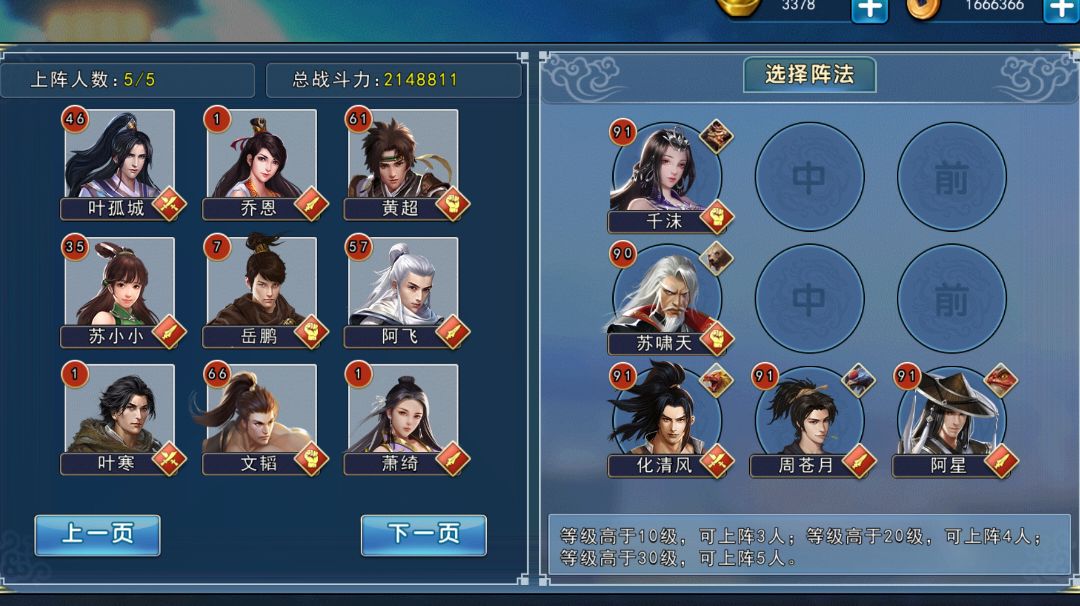This screenshot has width=1080, height=606.
Task: Click the fist icon on 岳鹏
Action: point(311,333)
